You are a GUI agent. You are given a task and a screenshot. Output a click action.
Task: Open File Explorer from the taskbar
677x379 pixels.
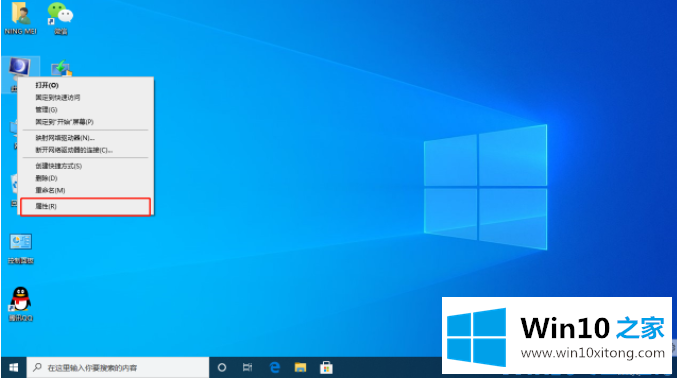[x=300, y=367]
